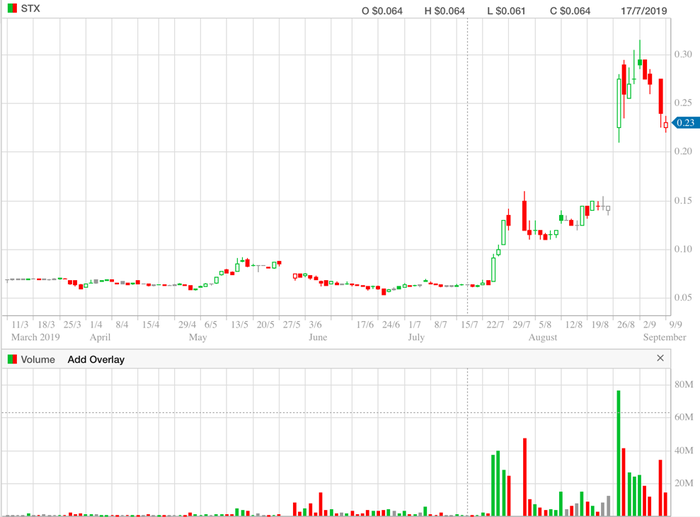The width and height of the screenshot is (700, 517).
Task: Click the tallest green volume bar near 26/8
Action: point(619,453)
